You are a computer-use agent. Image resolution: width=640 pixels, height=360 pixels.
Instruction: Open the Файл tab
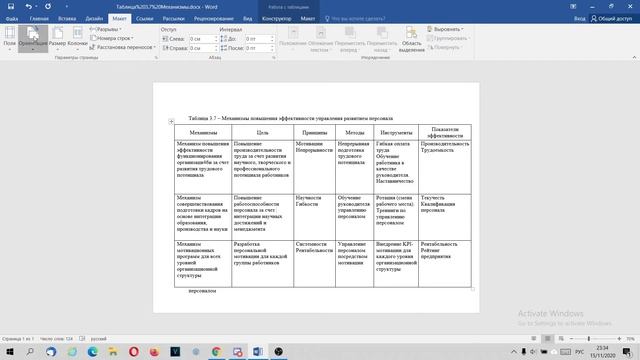coord(12,19)
